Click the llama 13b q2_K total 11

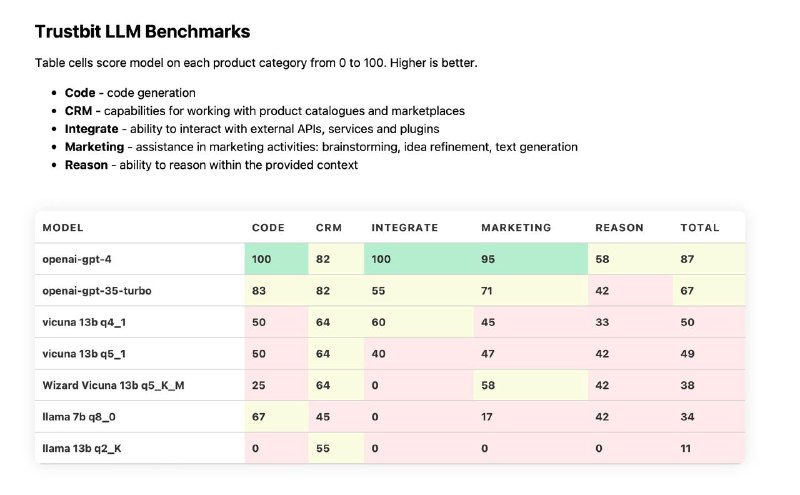pyautogui.click(x=685, y=449)
